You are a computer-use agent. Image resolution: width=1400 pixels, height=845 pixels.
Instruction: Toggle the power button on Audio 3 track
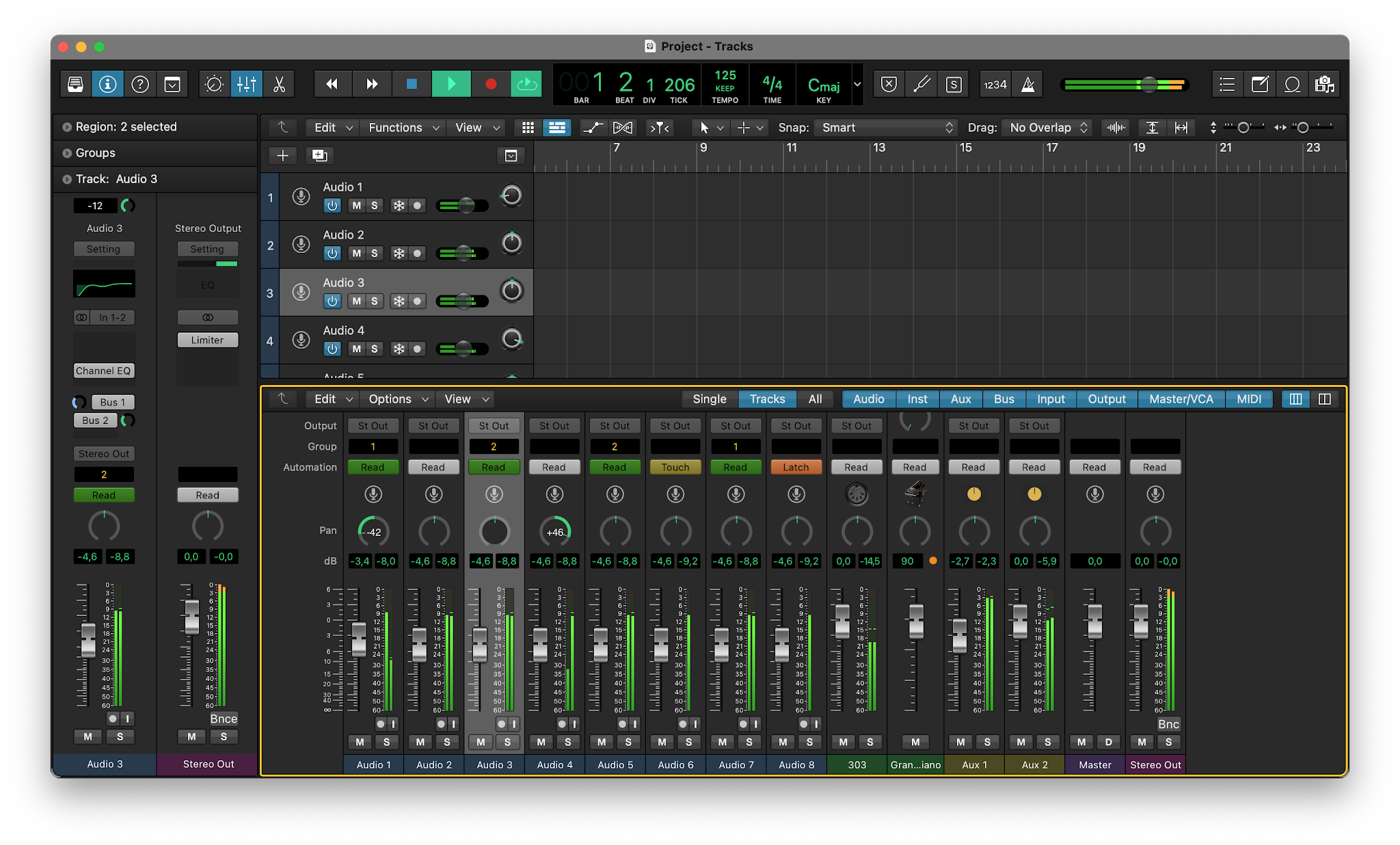pyautogui.click(x=332, y=301)
